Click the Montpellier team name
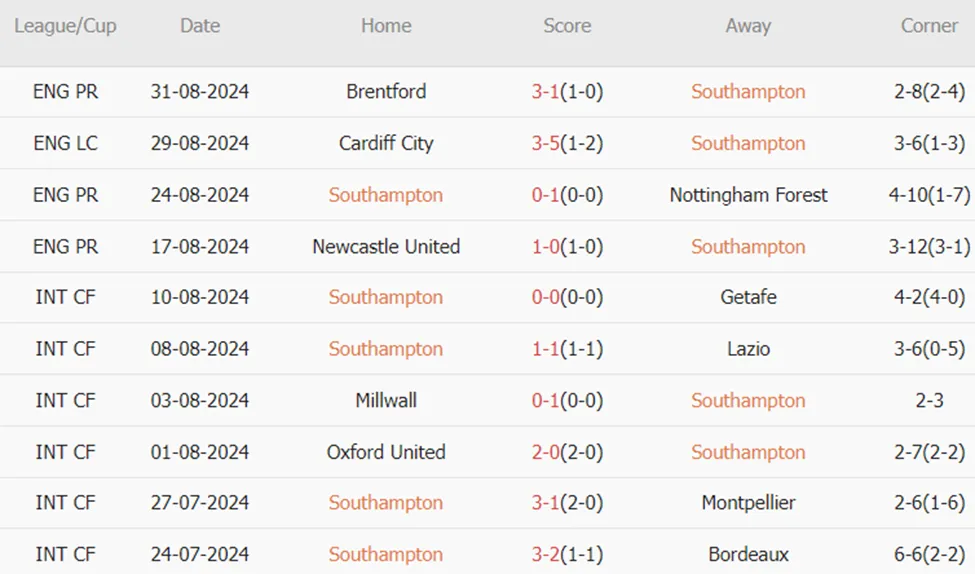The height and width of the screenshot is (574, 975). tap(748, 502)
